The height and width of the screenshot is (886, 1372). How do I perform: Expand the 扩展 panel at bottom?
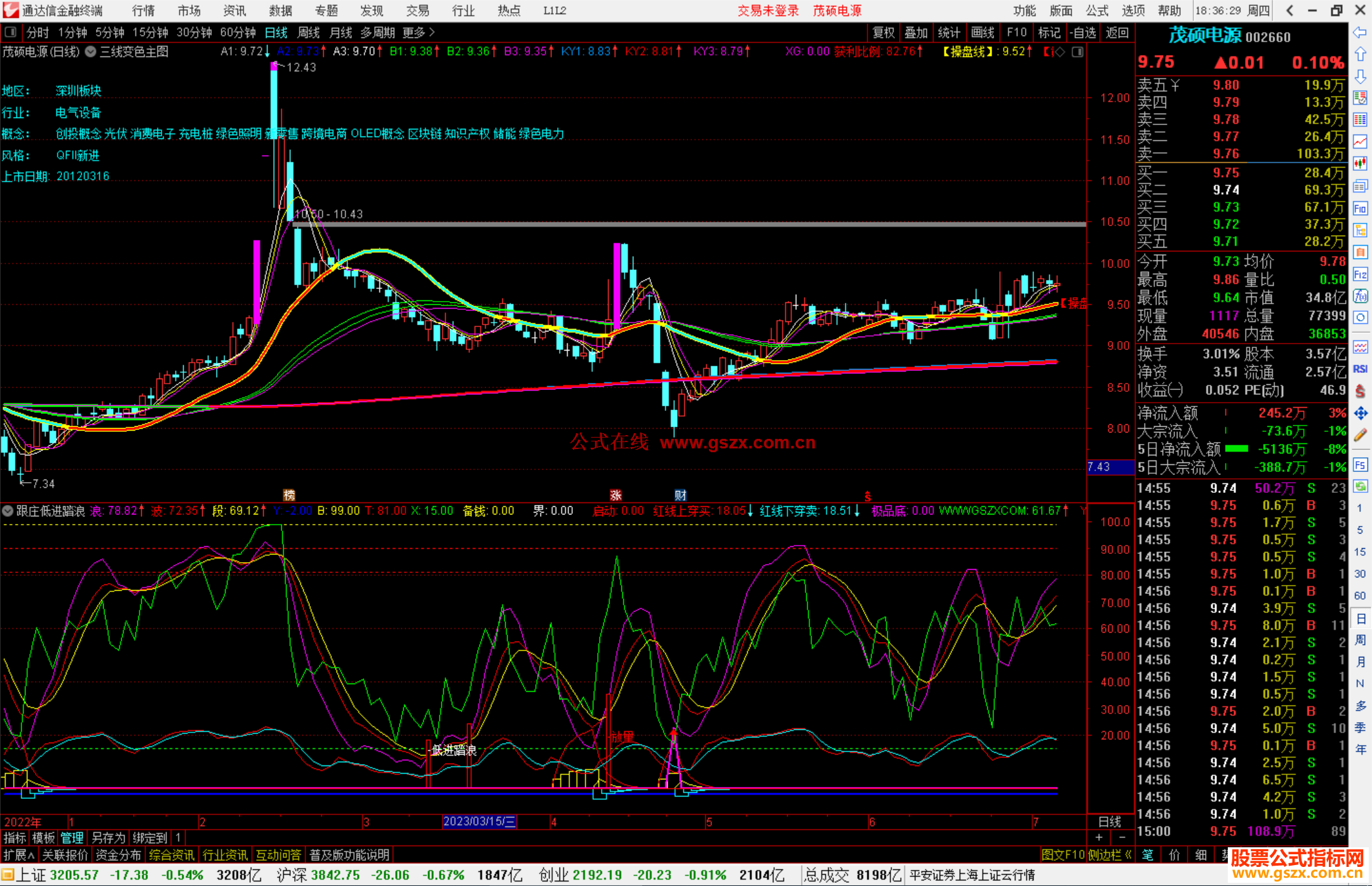coord(19,855)
